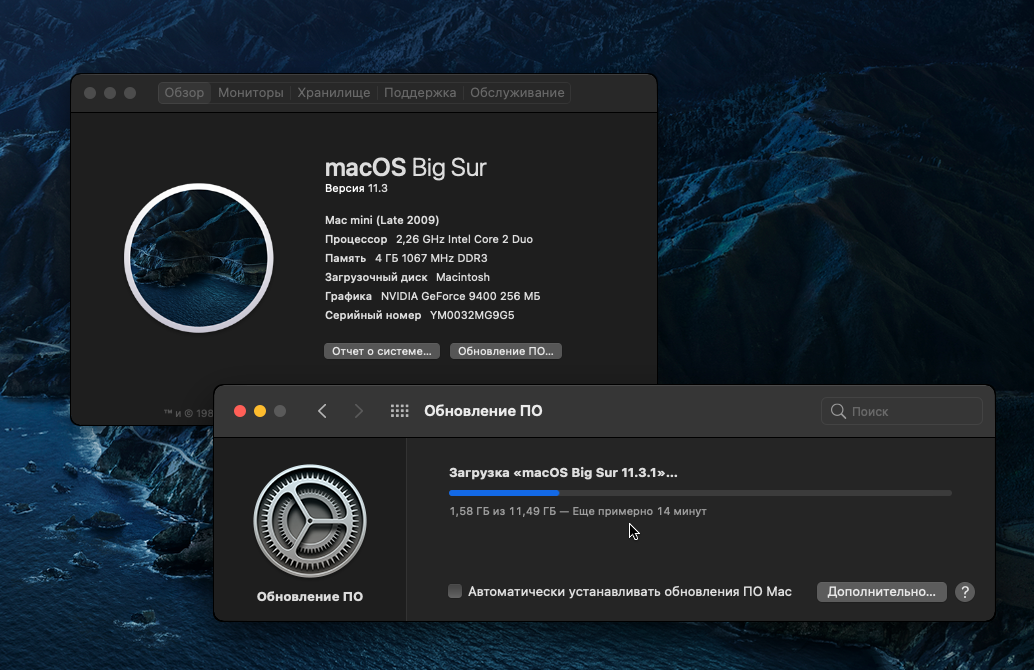This screenshot has height=670, width=1034.
Task: Show all preferences grid icon
Action: (400, 411)
